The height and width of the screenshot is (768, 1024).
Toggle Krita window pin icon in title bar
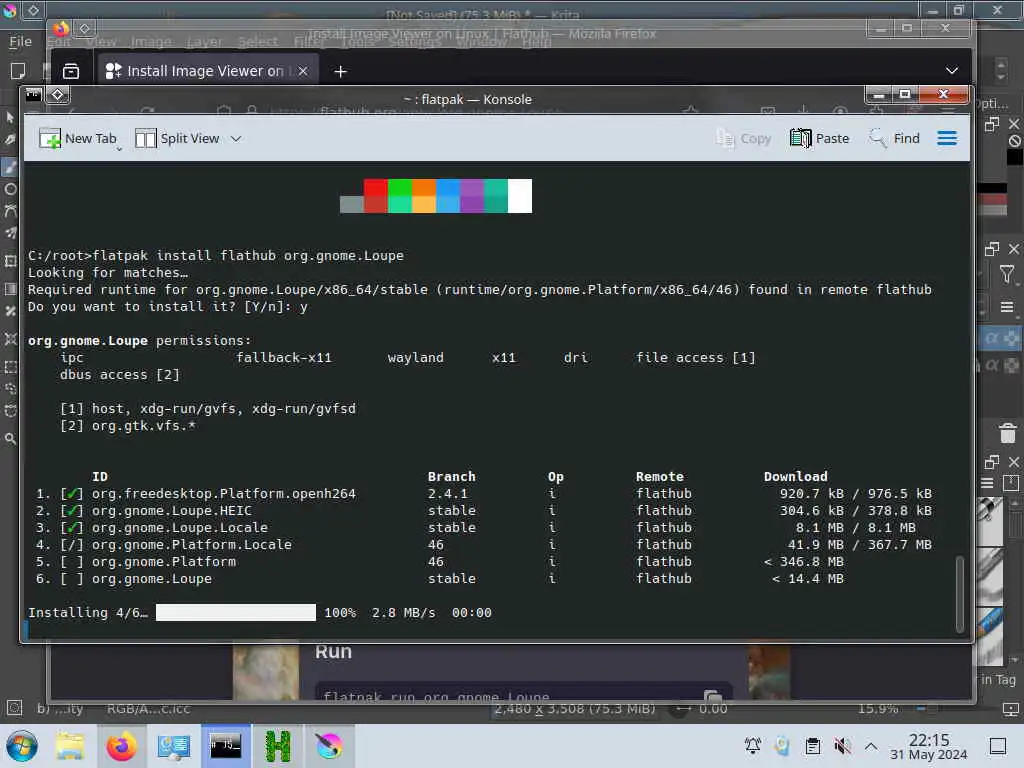33,10
